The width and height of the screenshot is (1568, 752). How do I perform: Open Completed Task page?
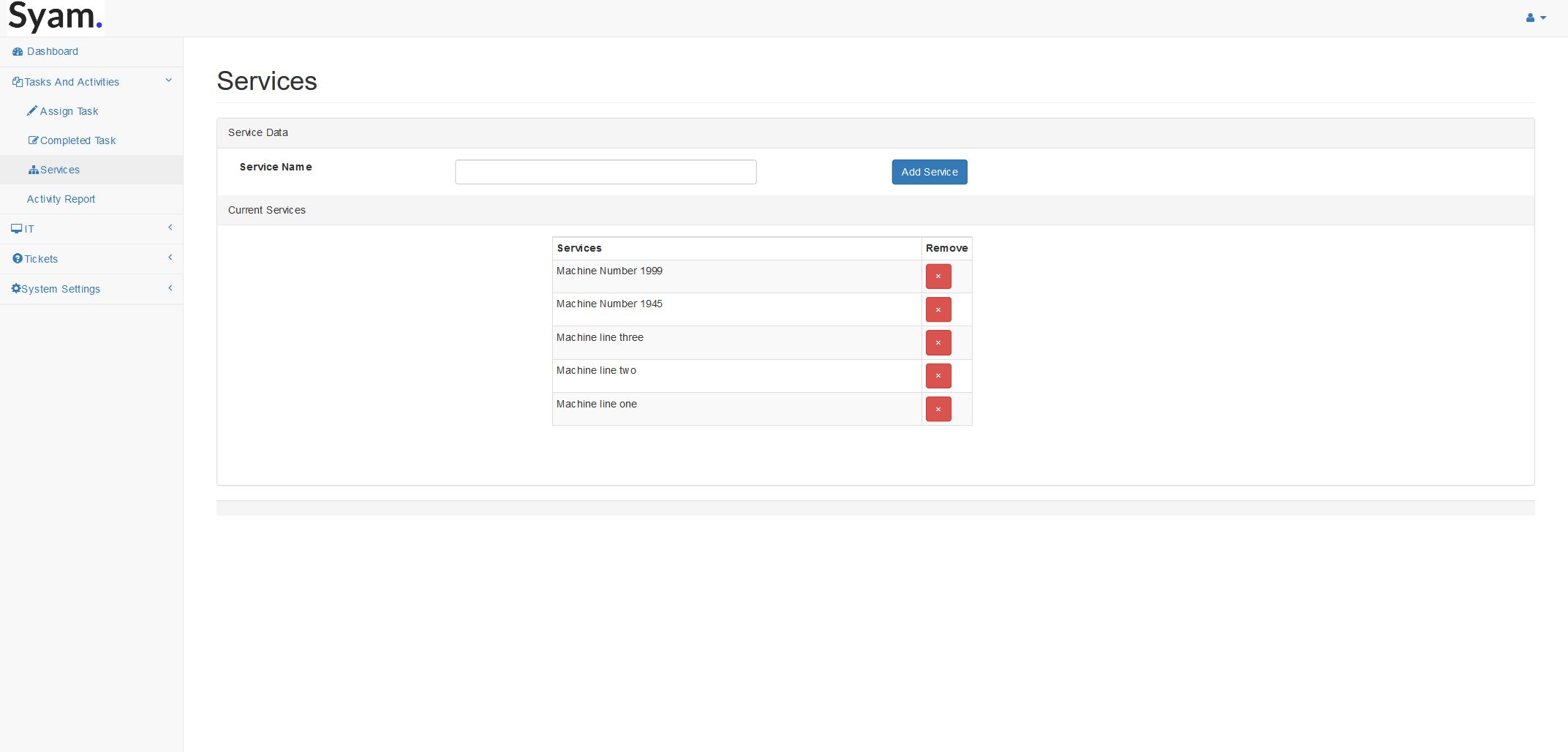click(78, 140)
